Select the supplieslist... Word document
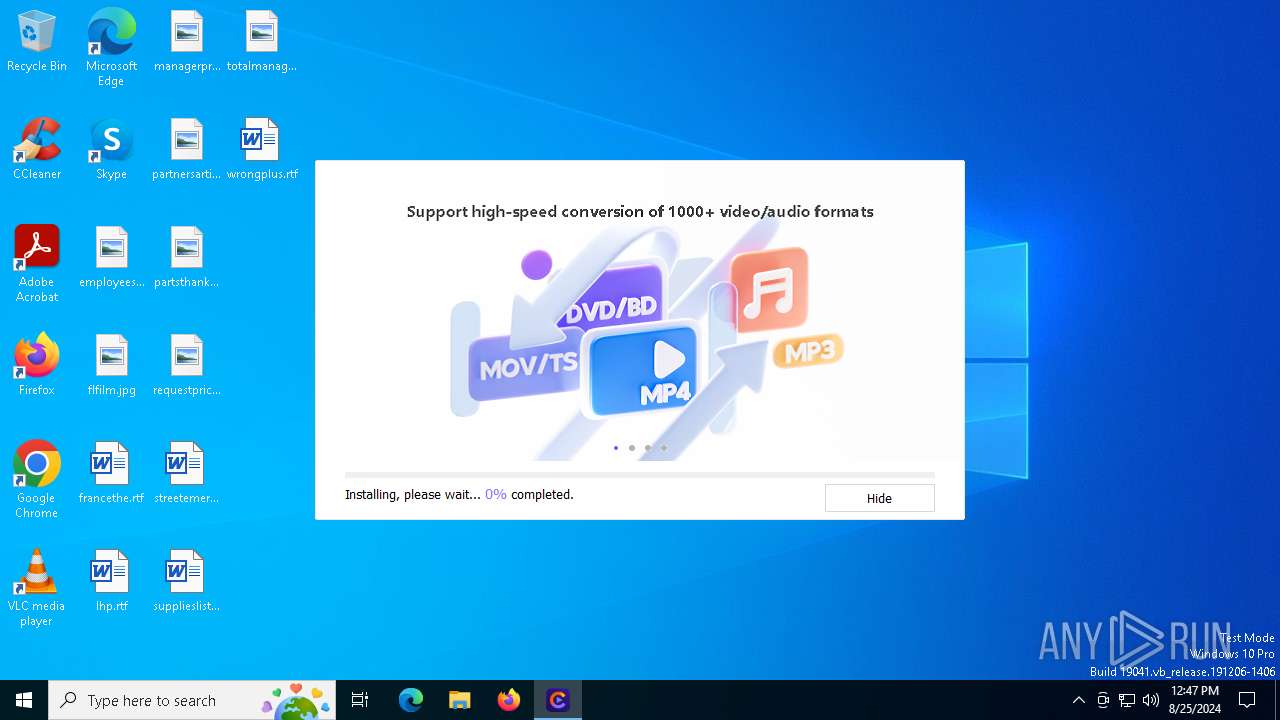The width and height of the screenshot is (1280, 720). pos(187,582)
